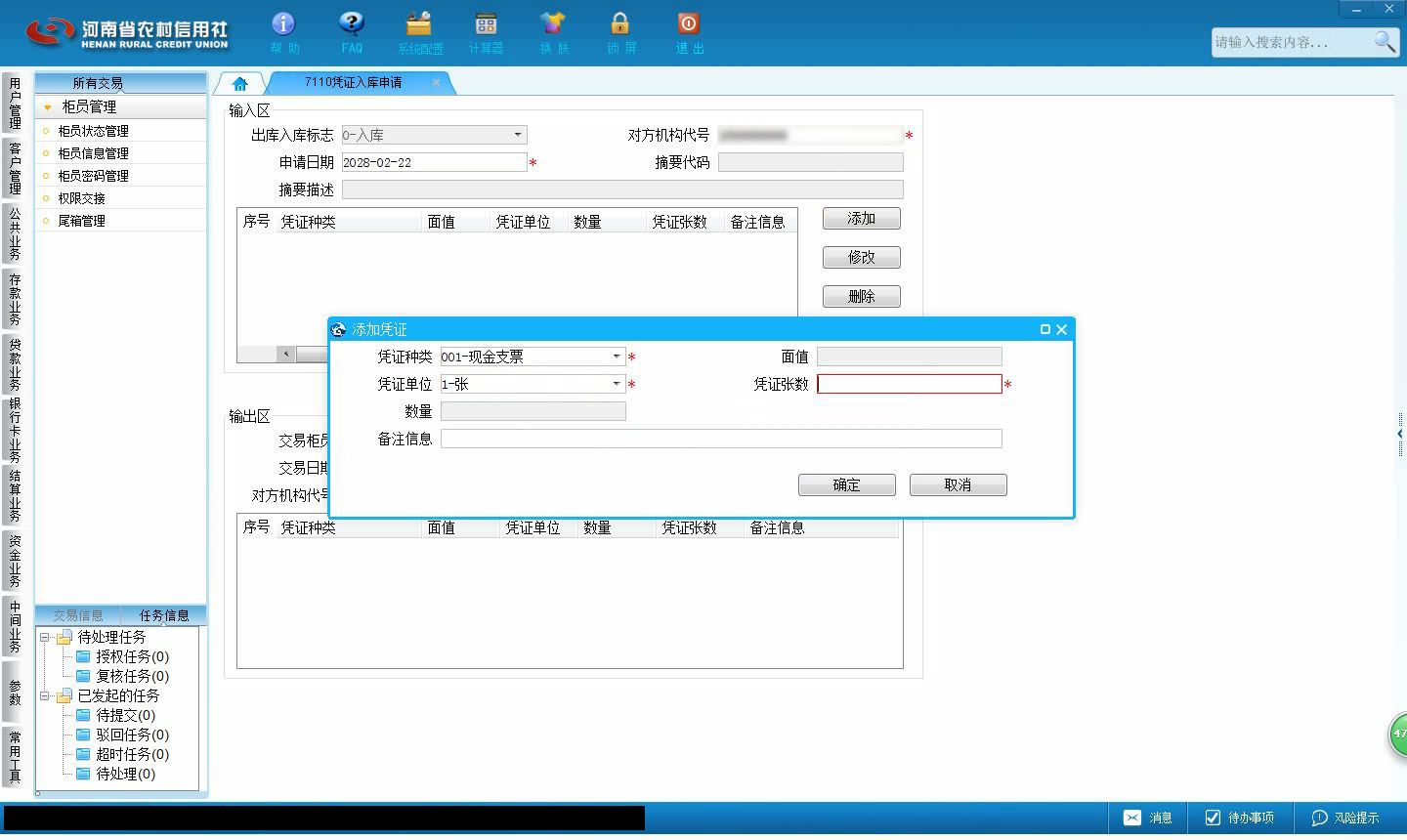Select the 待处理(0) folder
This screenshot has width=1407, height=840.
click(115, 774)
